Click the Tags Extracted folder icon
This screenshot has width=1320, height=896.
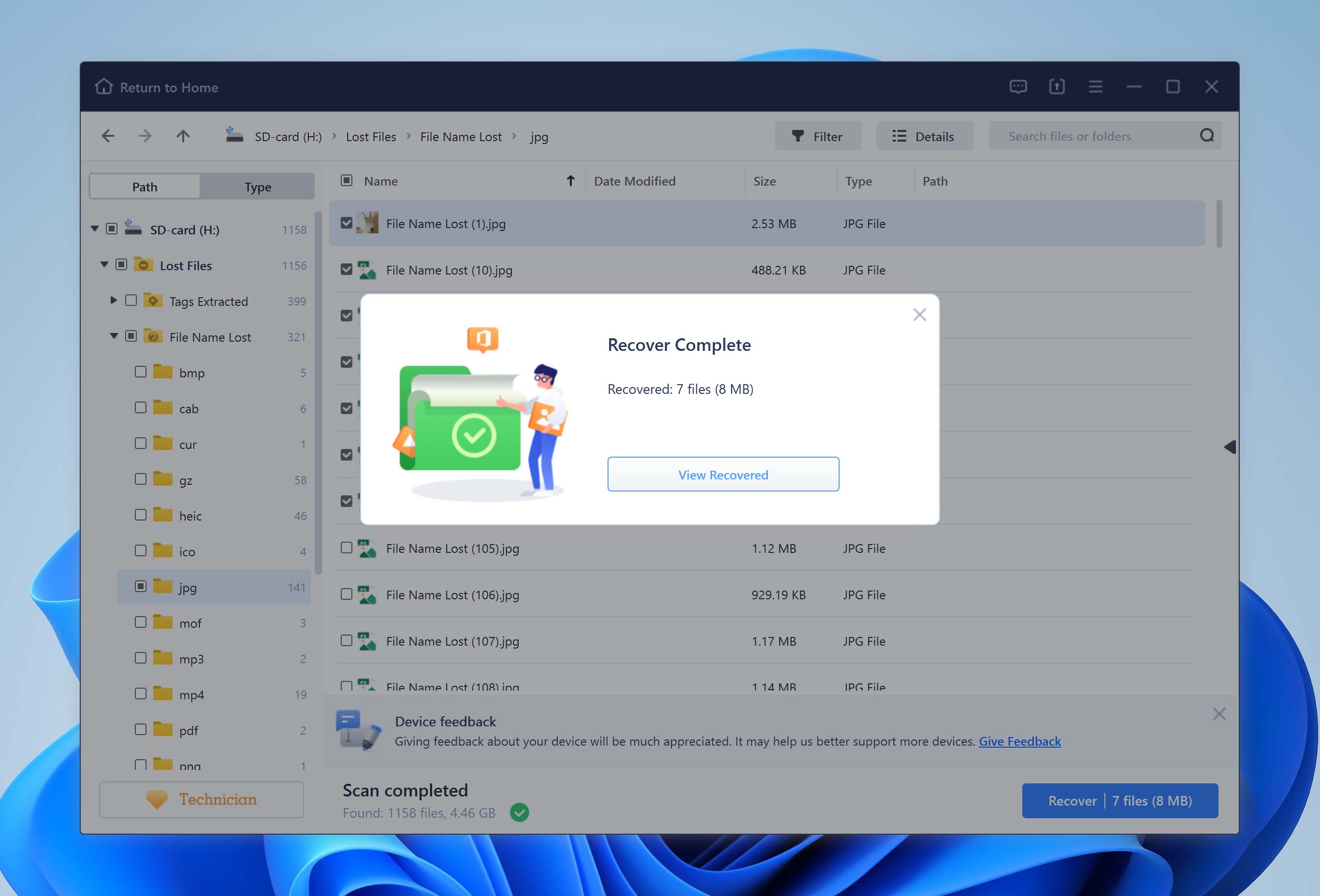(x=153, y=301)
